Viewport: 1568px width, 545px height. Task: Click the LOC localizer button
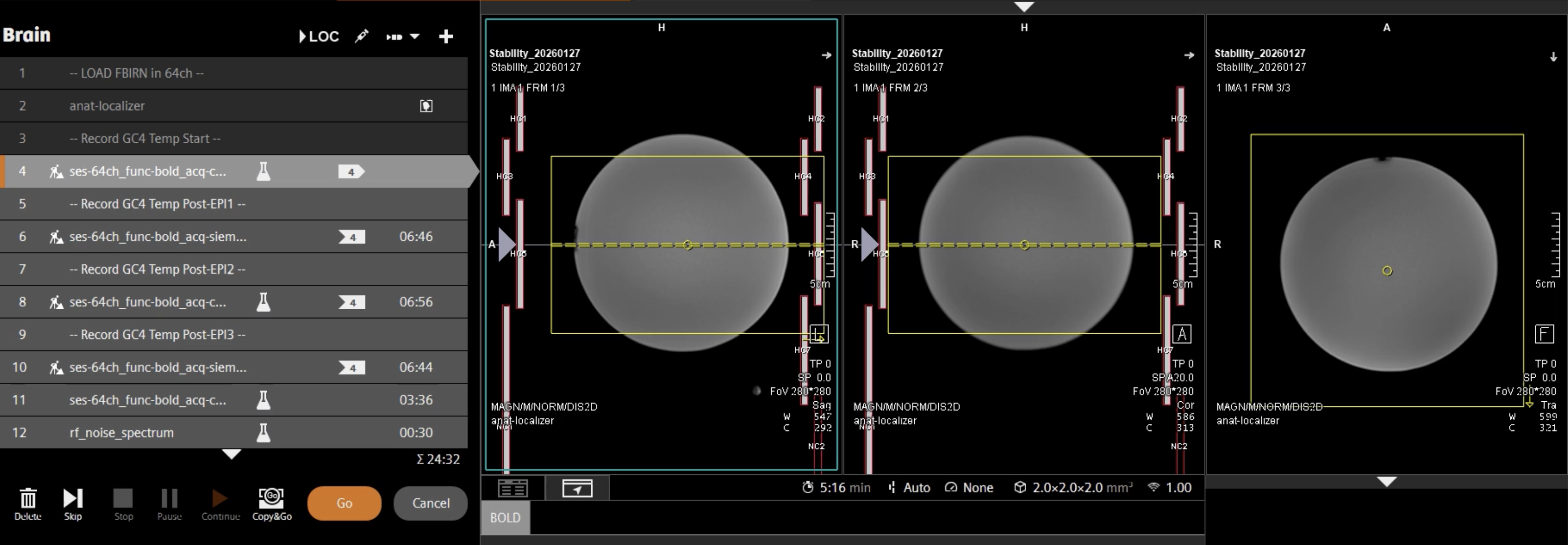coord(319,36)
